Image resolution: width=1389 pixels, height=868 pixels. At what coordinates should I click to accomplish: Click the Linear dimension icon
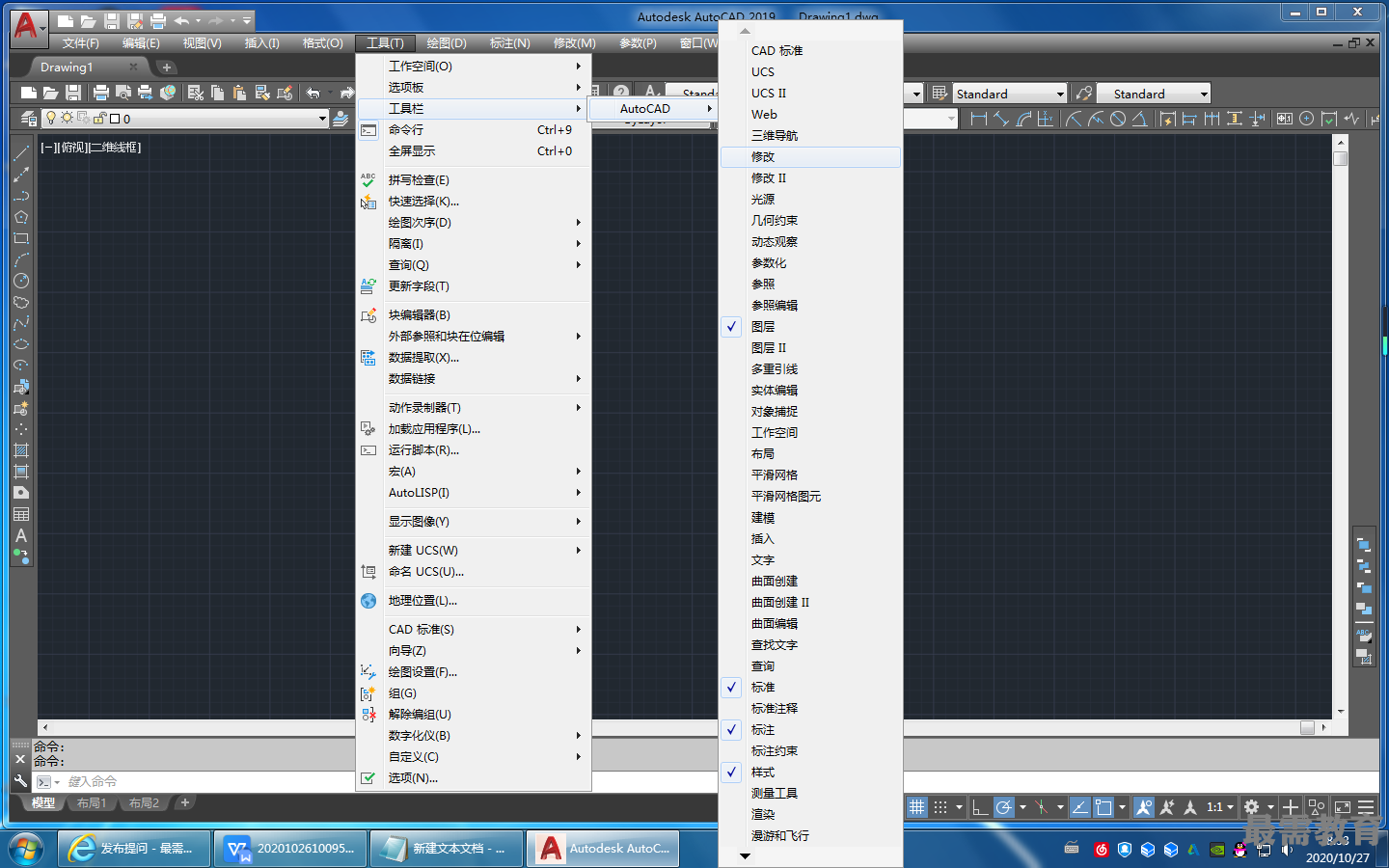point(979,119)
